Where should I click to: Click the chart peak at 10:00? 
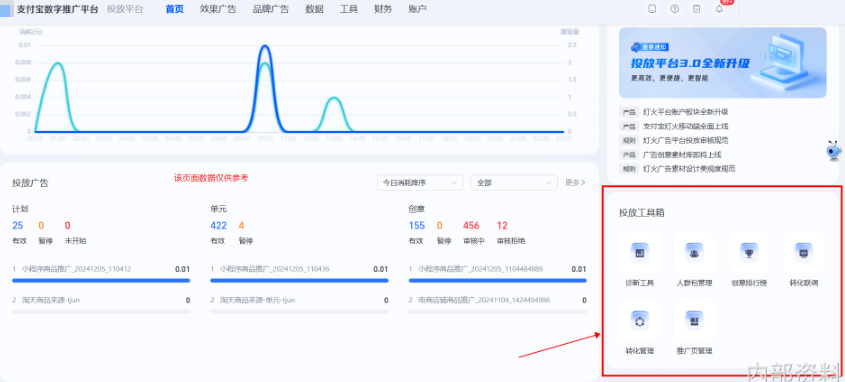coord(264,46)
